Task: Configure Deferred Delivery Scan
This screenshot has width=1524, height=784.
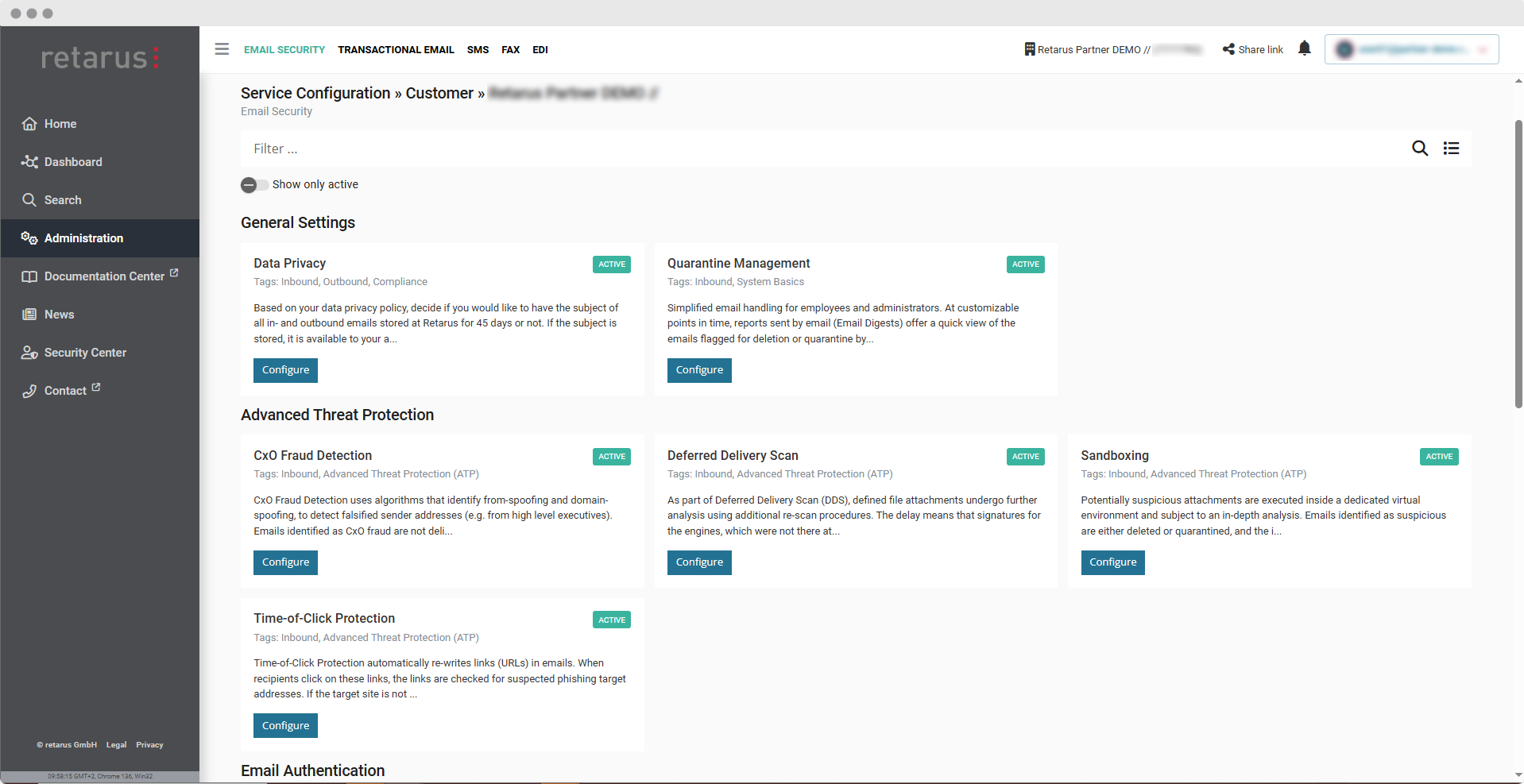Action: tap(699, 562)
